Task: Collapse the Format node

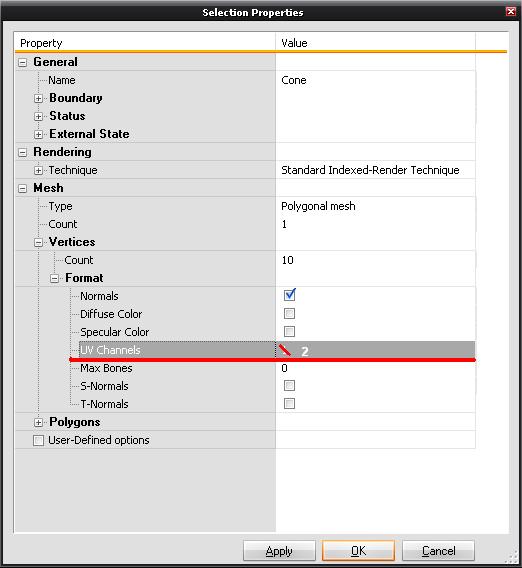Action: (54, 279)
